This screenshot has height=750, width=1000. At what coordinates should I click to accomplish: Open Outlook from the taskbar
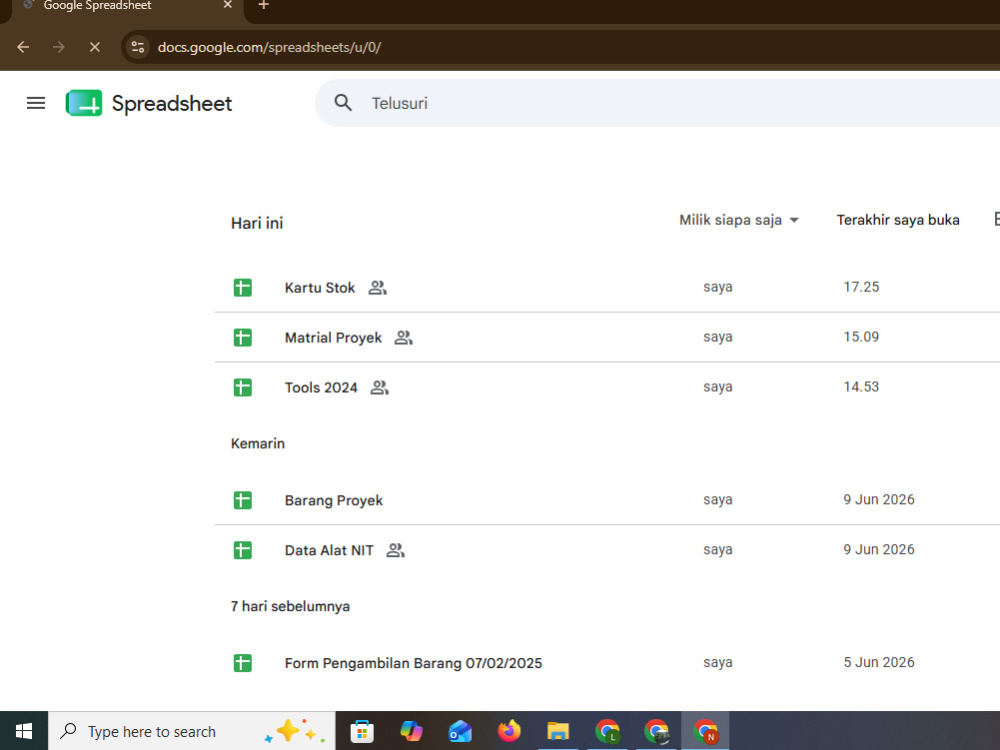click(x=460, y=731)
